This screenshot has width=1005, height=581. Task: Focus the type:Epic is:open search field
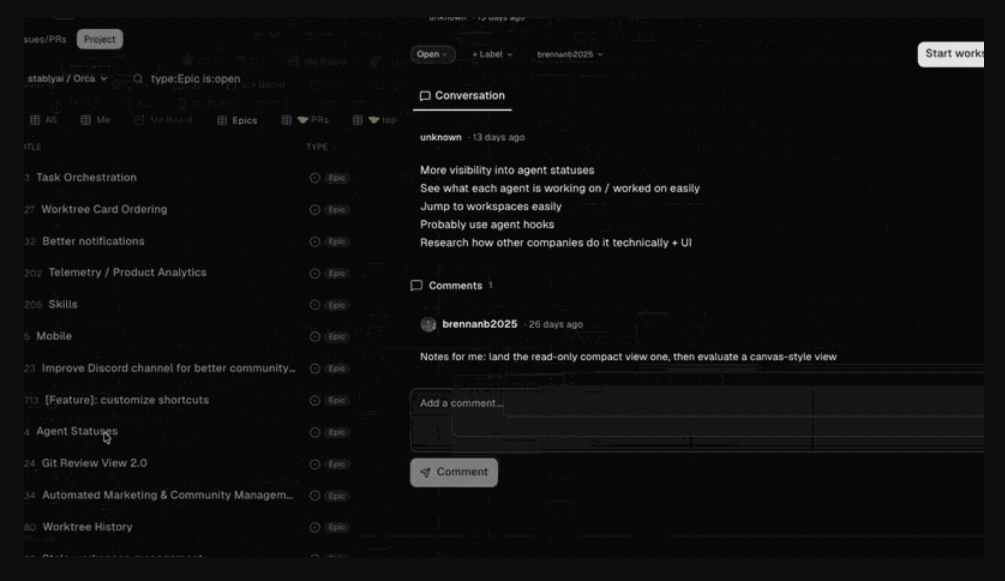[x=195, y=79]
